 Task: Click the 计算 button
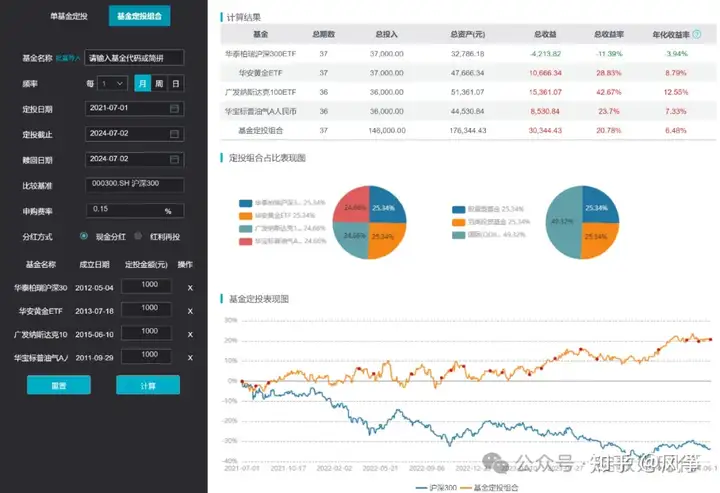coord(148,385)
